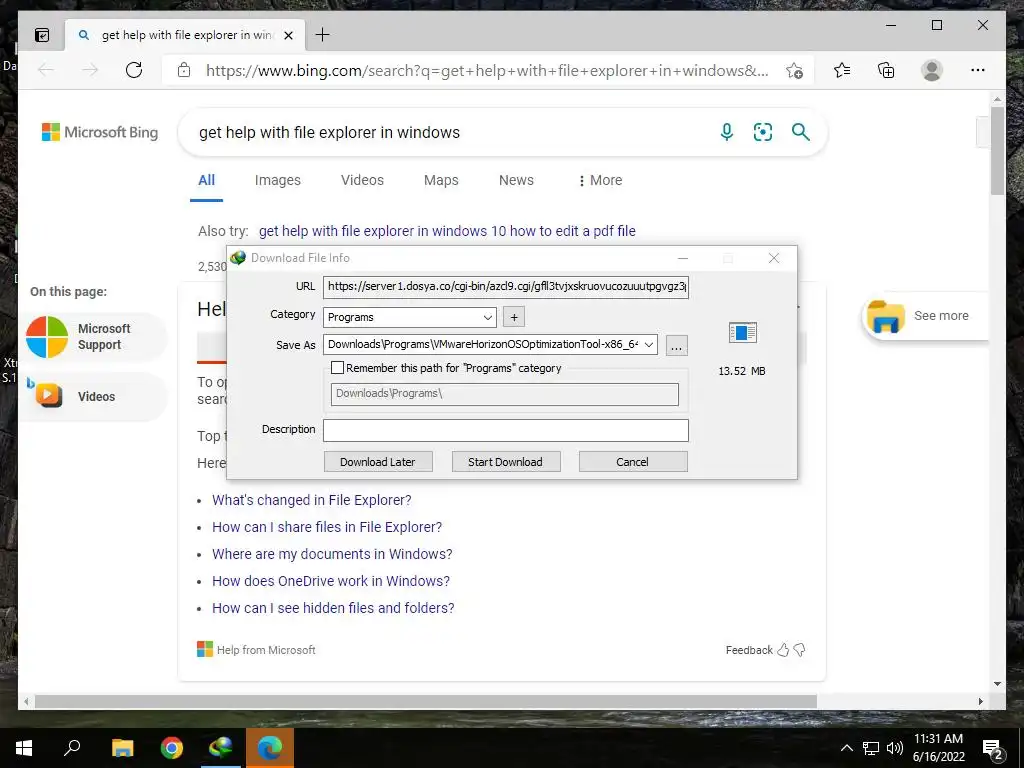Expand the Save As path dropdown

point(648,344)
